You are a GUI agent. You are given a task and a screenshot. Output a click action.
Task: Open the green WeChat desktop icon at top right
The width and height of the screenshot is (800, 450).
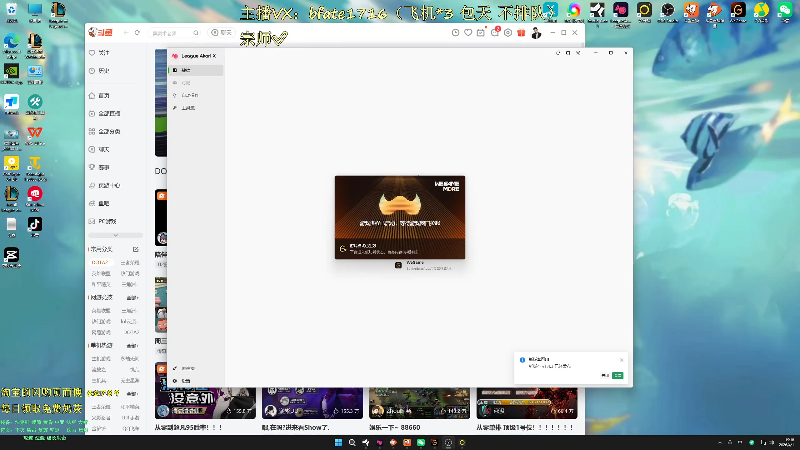click(785, 12)
